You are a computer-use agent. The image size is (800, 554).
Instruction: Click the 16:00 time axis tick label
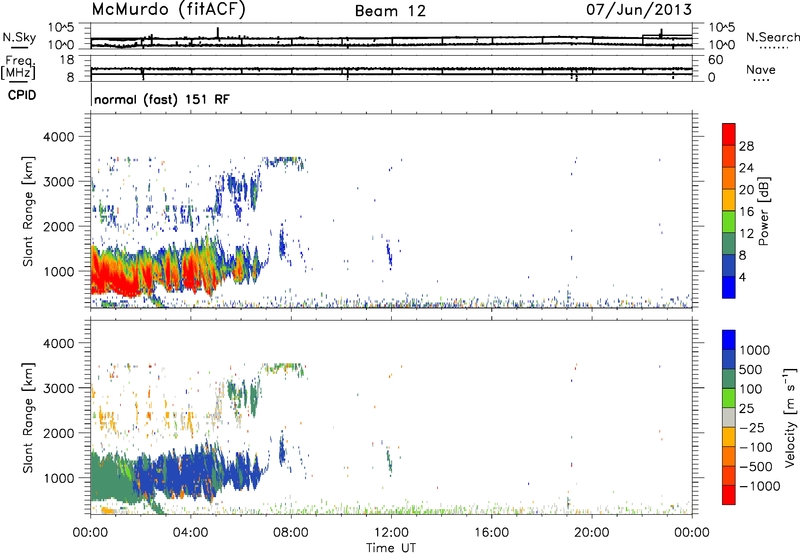click(x=491, y=533)
